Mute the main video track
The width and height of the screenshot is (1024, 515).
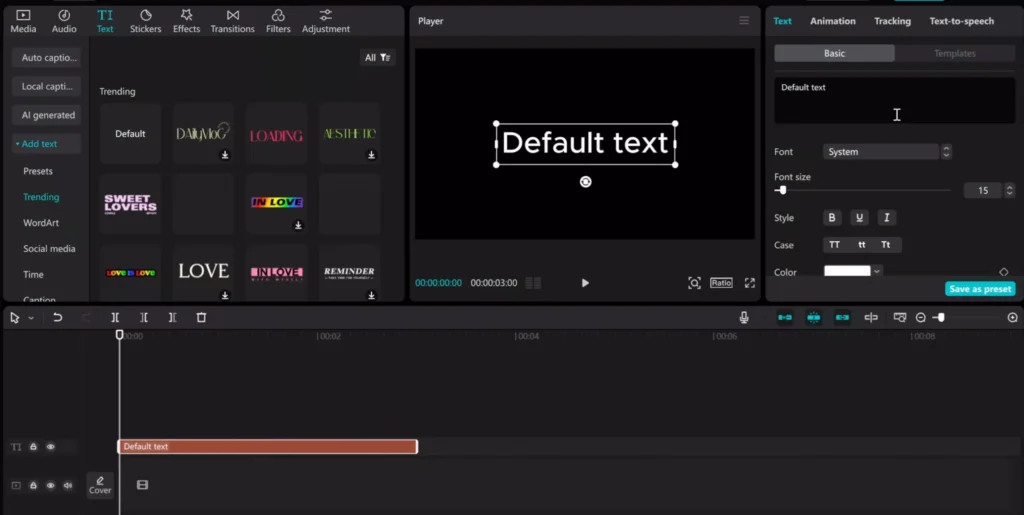pyautogui.click(x=68, y=485)
